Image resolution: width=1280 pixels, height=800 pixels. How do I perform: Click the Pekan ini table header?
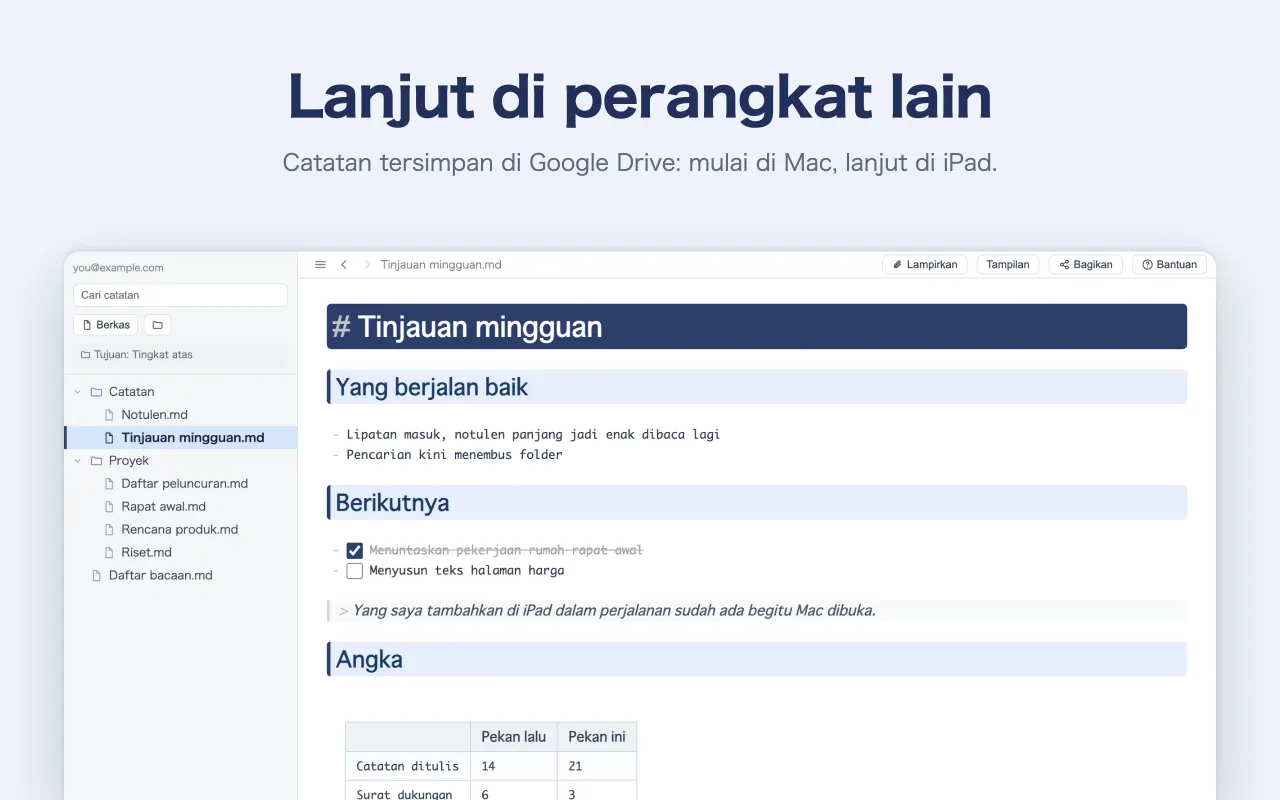(x=597, y=737)
